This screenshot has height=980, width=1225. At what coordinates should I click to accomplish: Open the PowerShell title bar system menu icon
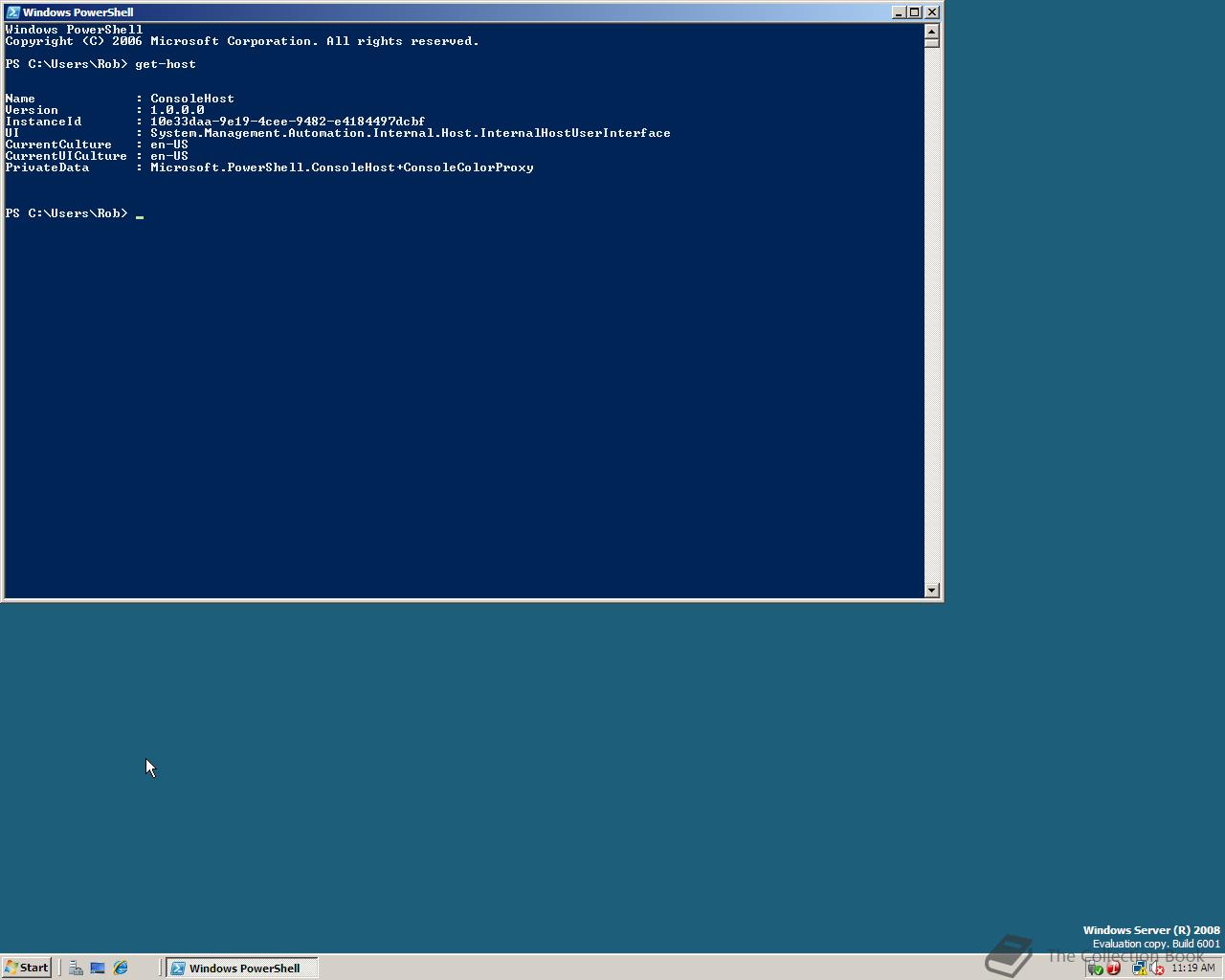12,12
